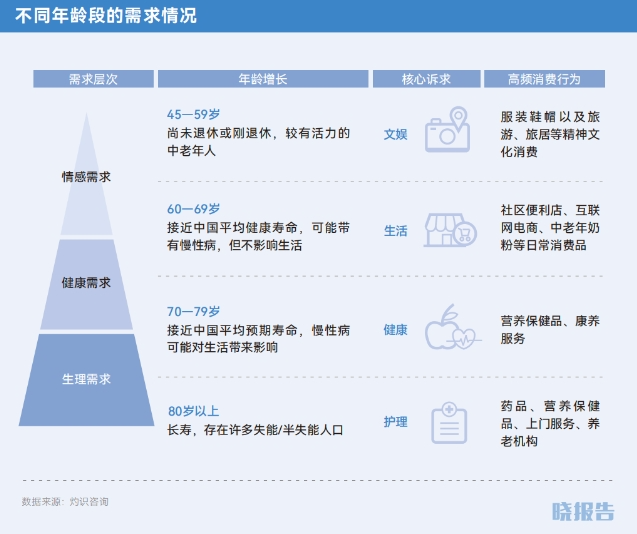
Task: Click the title 不同年龄段的需求情况
Action: 106,16
